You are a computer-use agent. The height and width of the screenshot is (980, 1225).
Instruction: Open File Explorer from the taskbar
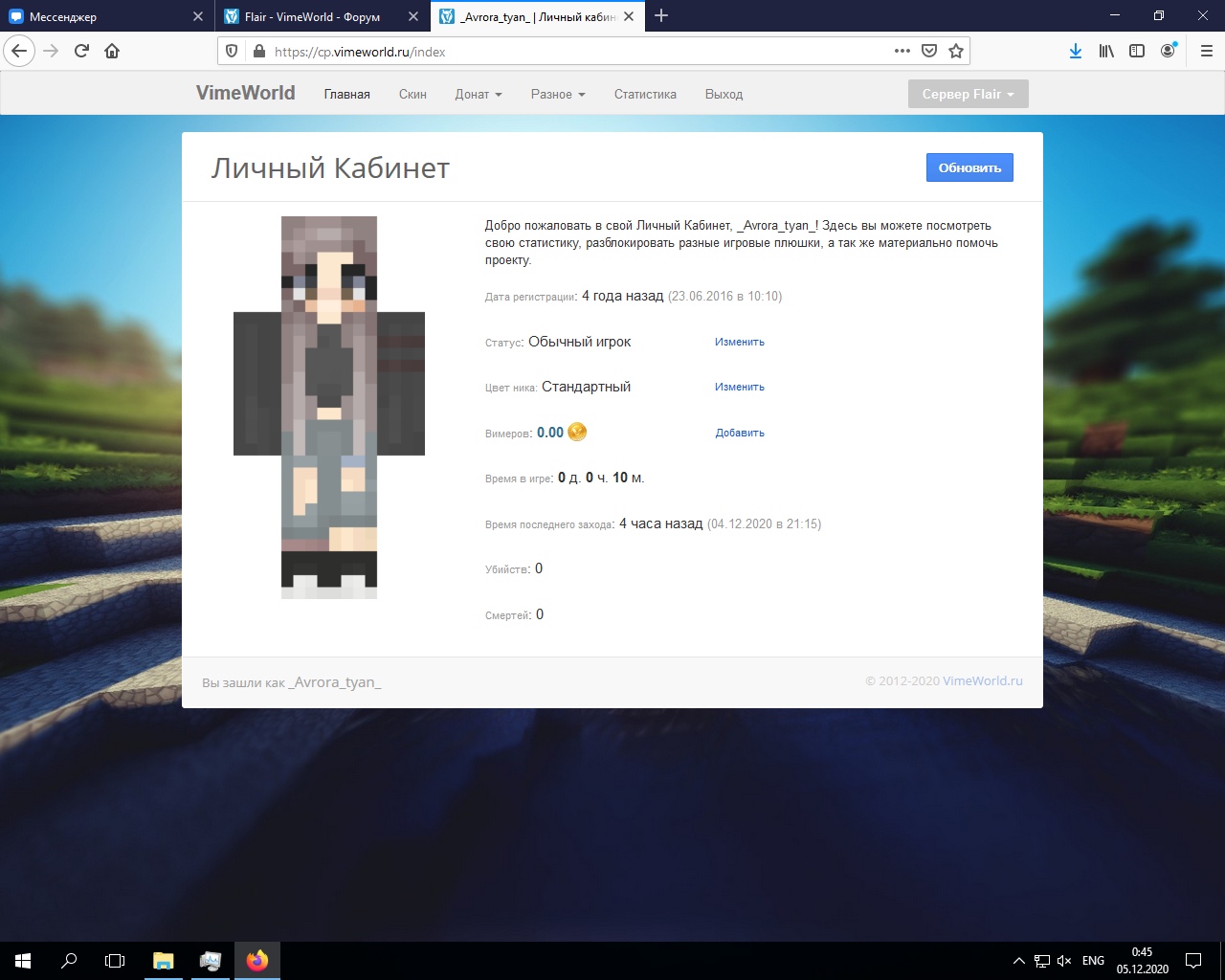click(164, 961)
